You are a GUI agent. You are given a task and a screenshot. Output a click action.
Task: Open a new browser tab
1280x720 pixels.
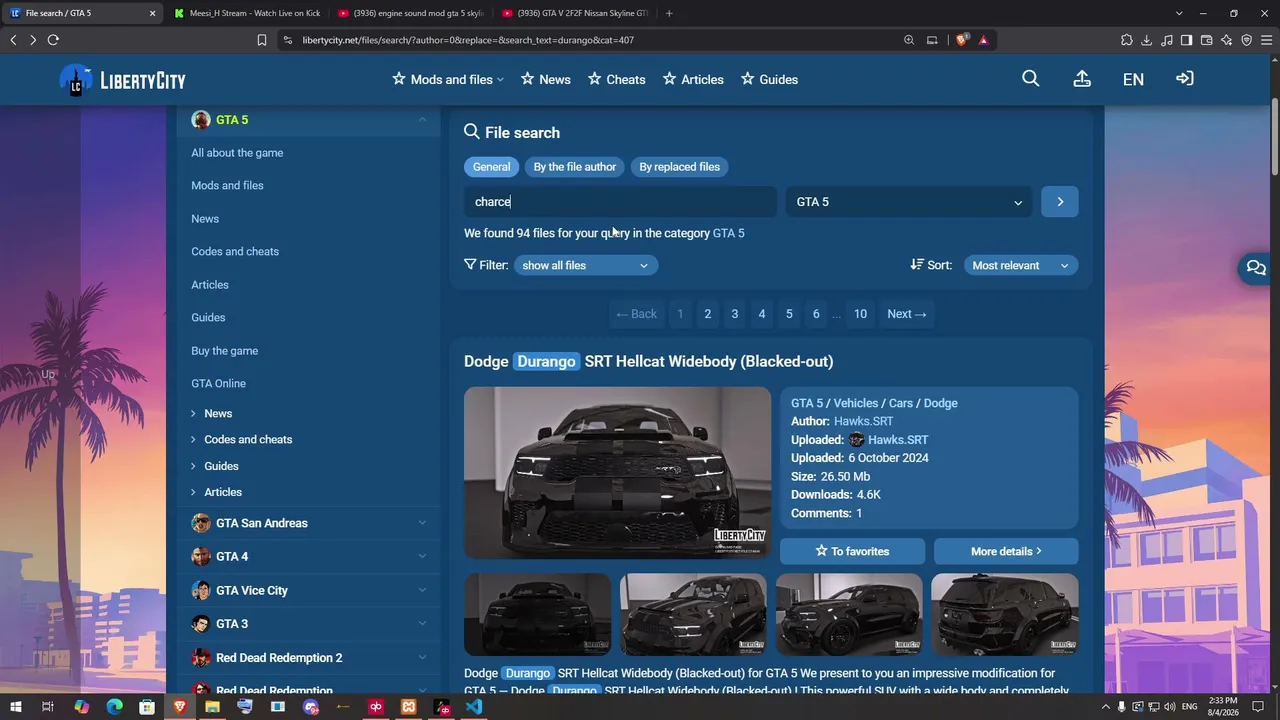click(669, 13)
